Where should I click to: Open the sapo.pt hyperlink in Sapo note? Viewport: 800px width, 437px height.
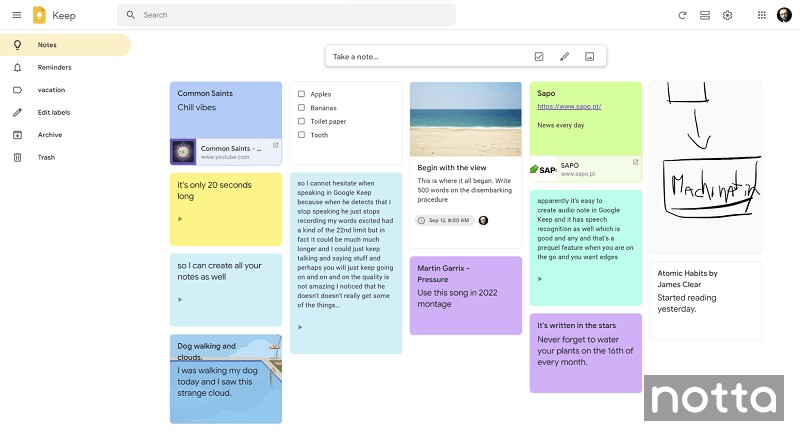coord(569,106)
